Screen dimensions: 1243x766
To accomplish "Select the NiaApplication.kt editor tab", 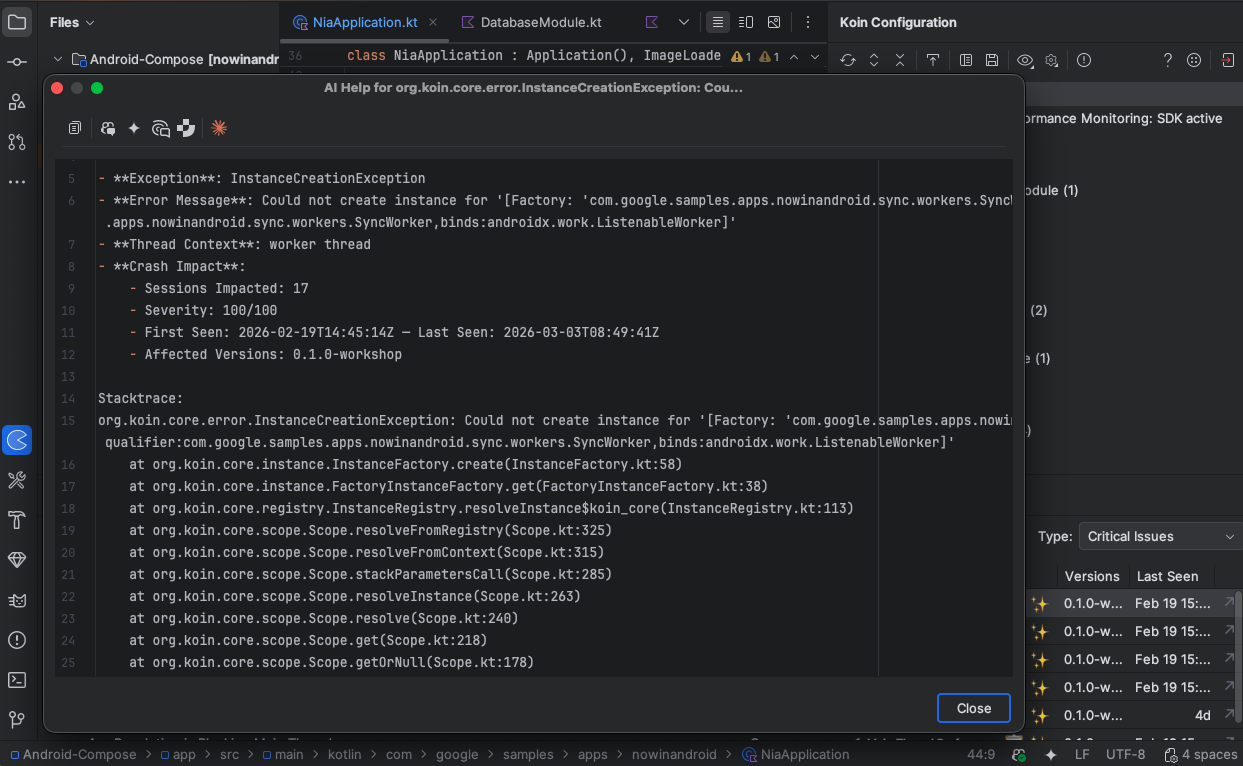I will (x=366, y=22).
